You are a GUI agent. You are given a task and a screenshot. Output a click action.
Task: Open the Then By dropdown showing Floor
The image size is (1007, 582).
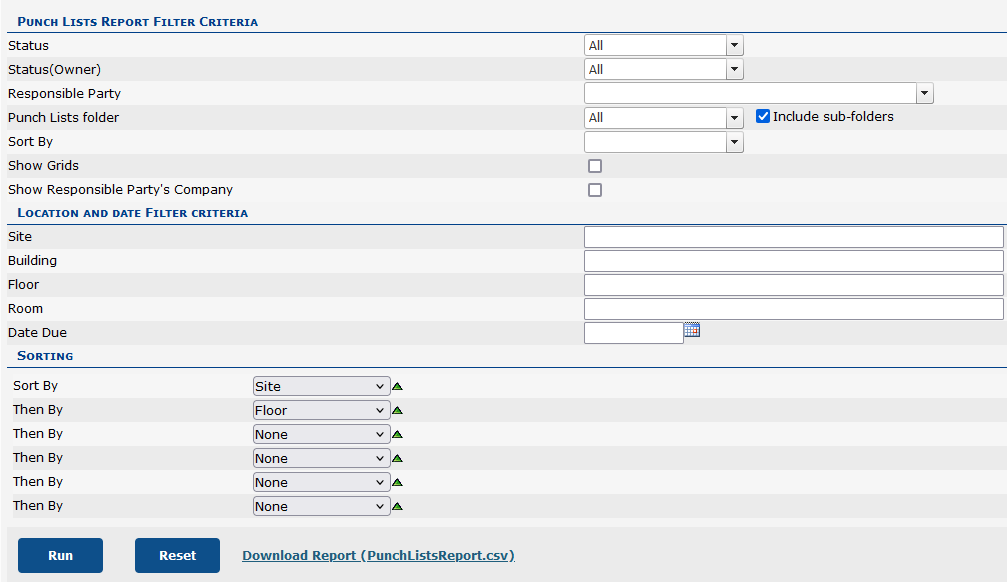point(322,410)
